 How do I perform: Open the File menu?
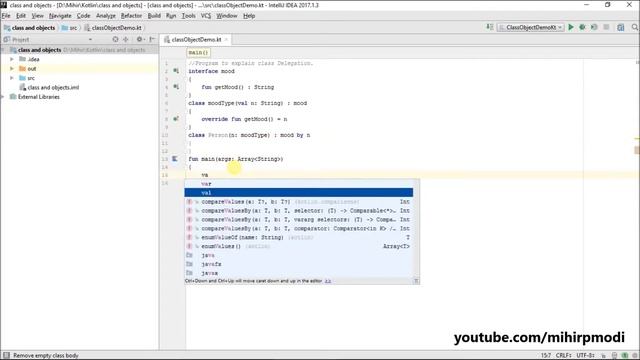pos(6,16)
